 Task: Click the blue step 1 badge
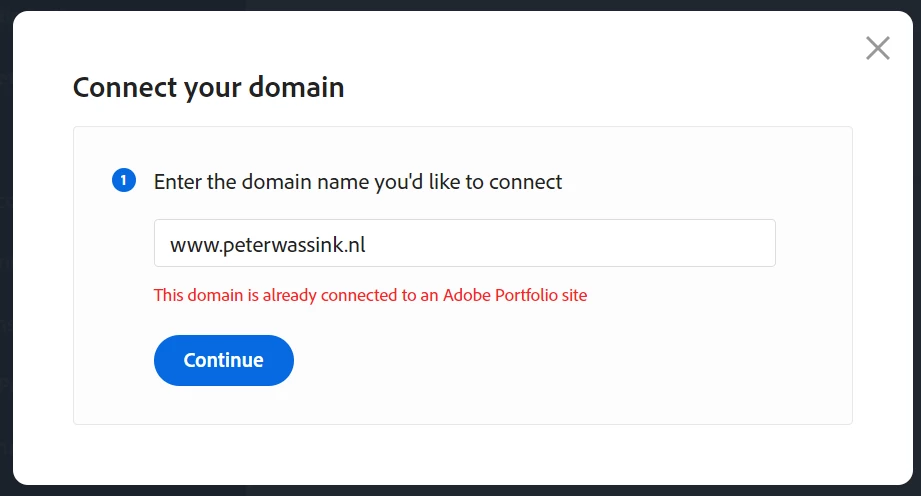click(x=124, y=181)
